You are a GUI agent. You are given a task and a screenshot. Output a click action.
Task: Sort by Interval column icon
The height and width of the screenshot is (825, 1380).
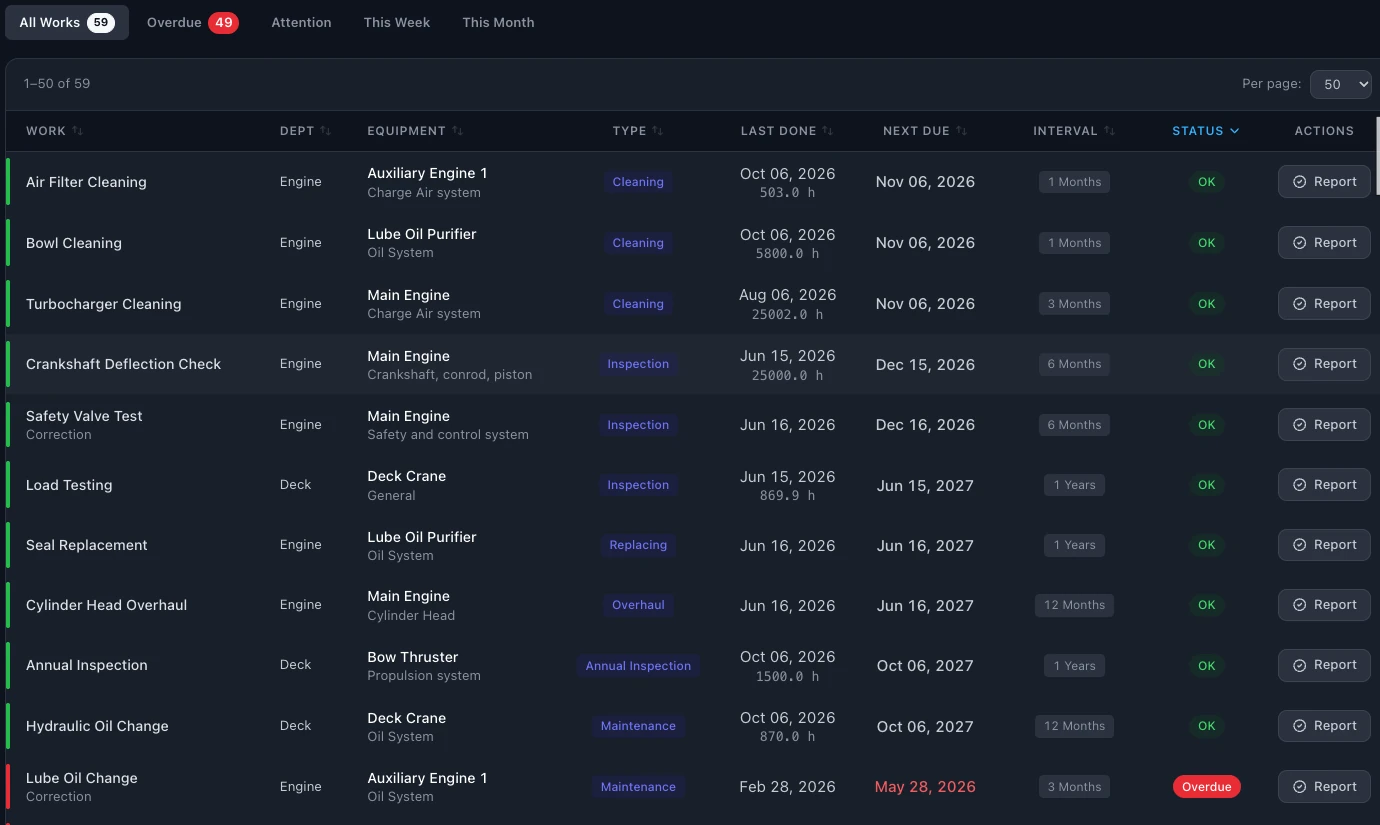coord(1110,131)
